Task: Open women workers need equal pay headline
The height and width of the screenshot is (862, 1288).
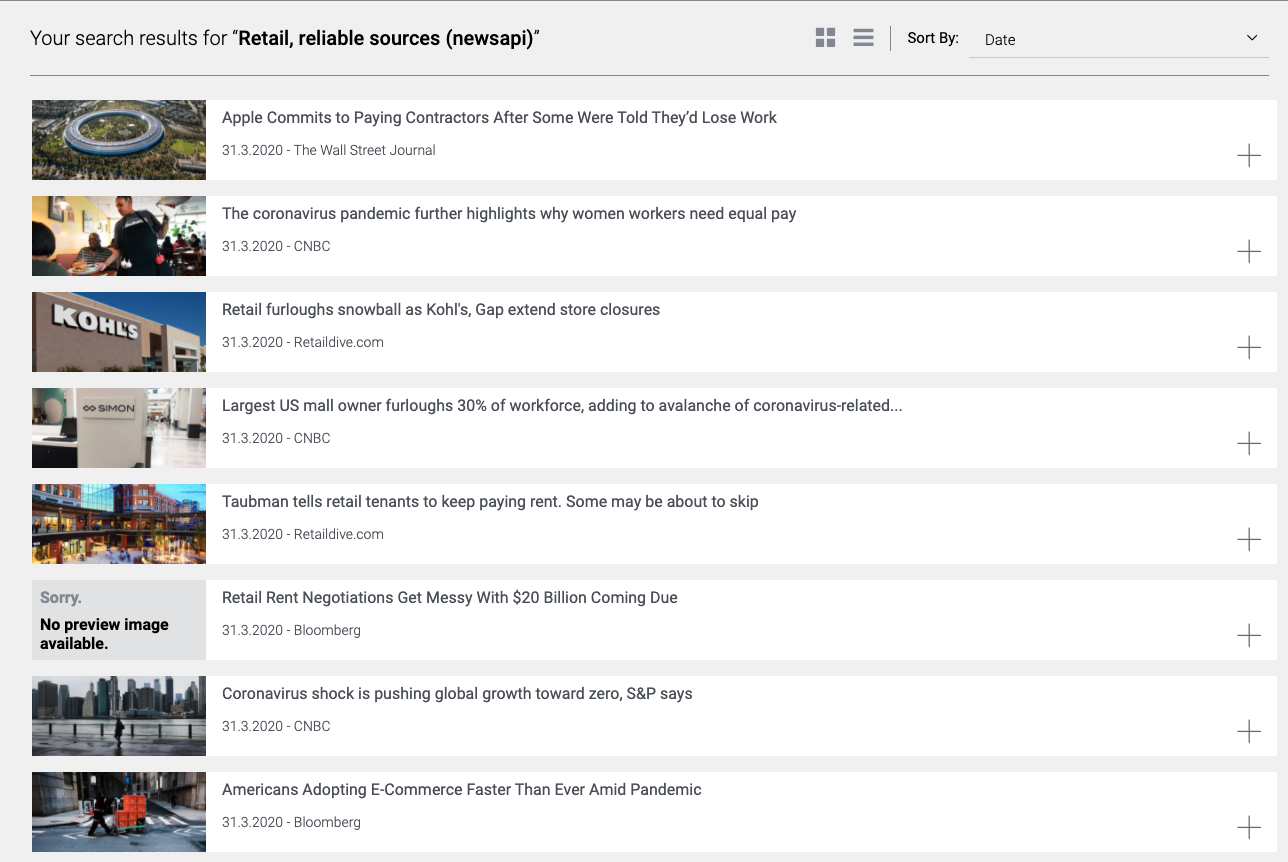Action: pos(509,214)
